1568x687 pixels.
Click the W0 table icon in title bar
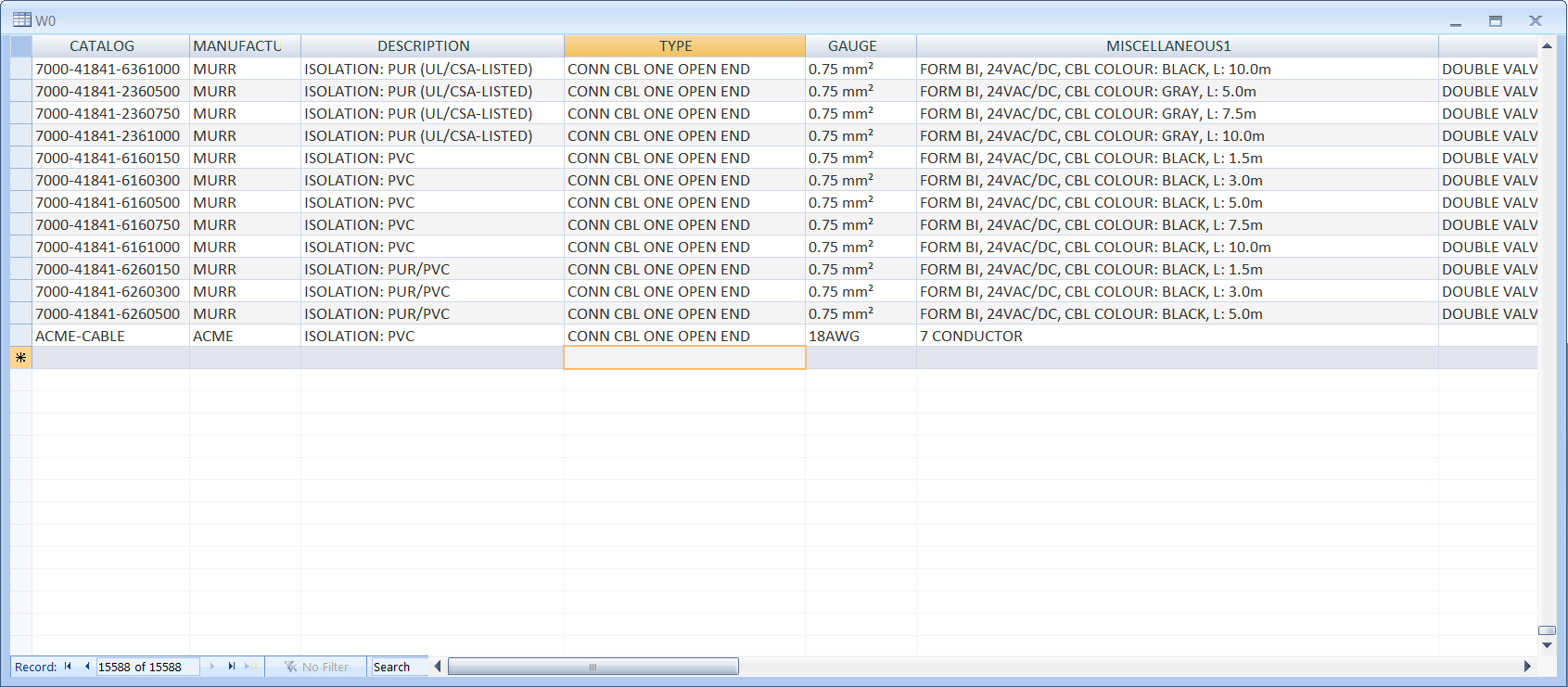coord(22,19)
